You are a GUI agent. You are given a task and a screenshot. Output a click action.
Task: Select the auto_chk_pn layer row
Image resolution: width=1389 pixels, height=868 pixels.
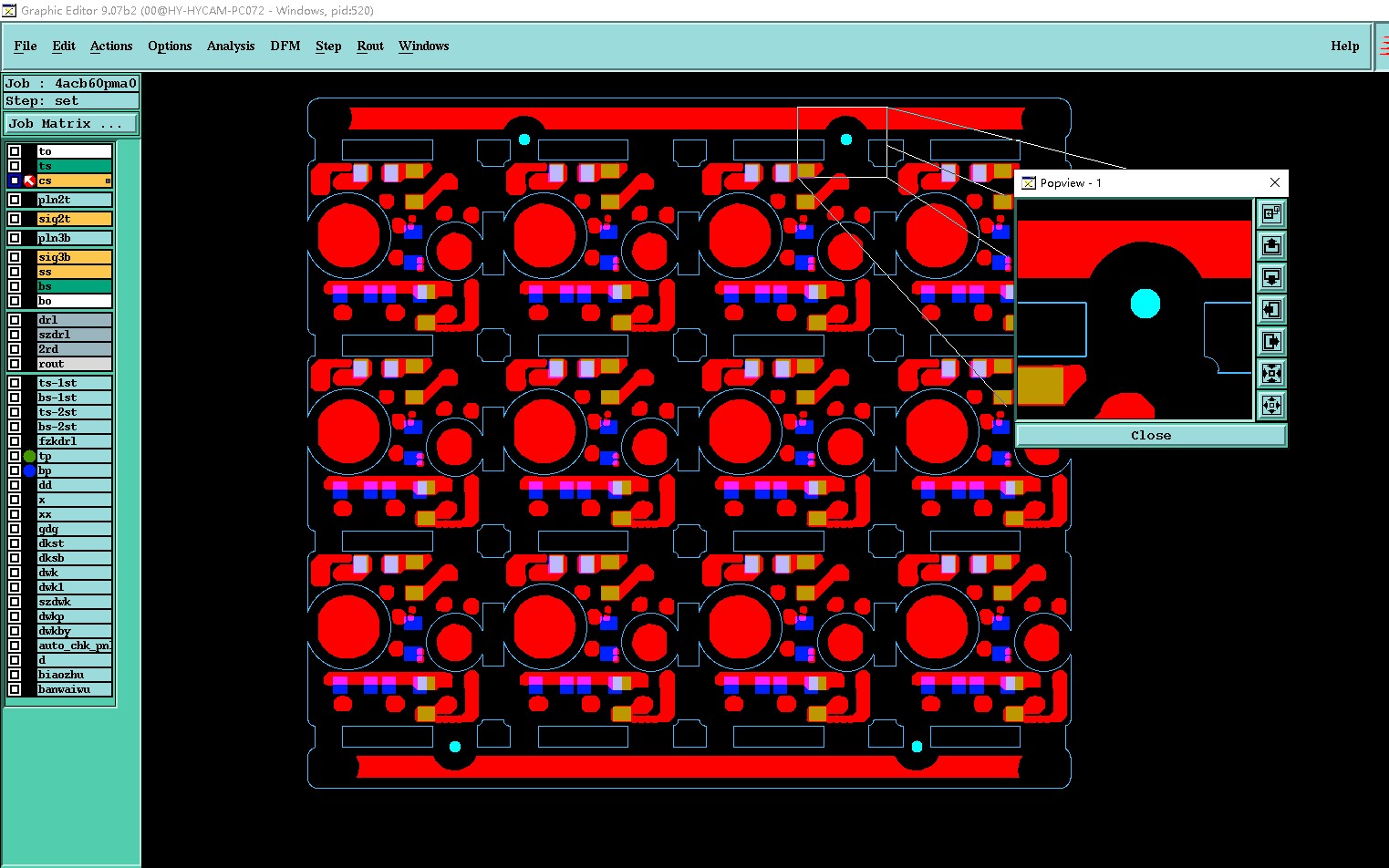(x=74, y=646)
